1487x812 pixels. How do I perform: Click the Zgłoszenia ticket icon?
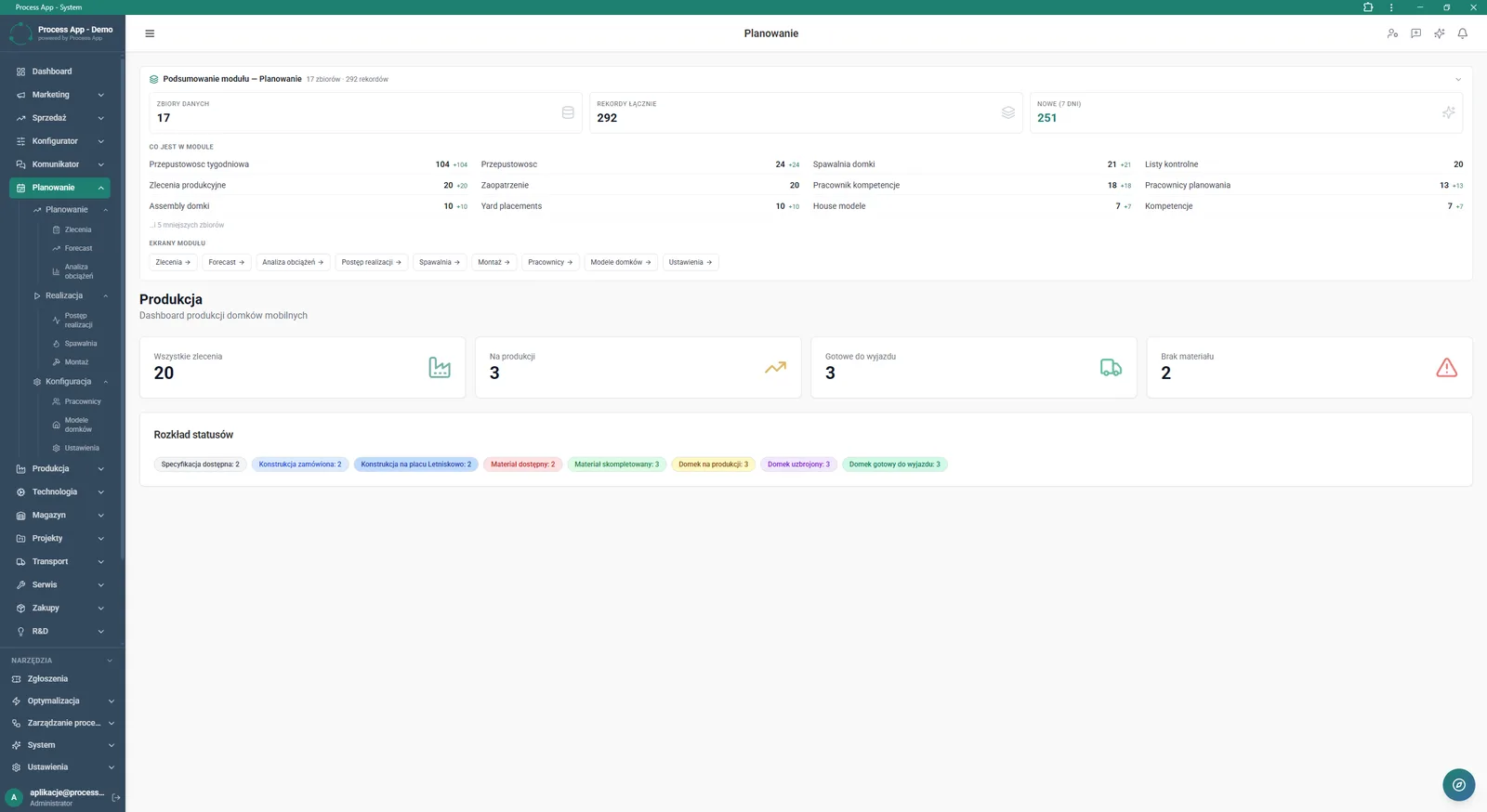click(16, 679)
